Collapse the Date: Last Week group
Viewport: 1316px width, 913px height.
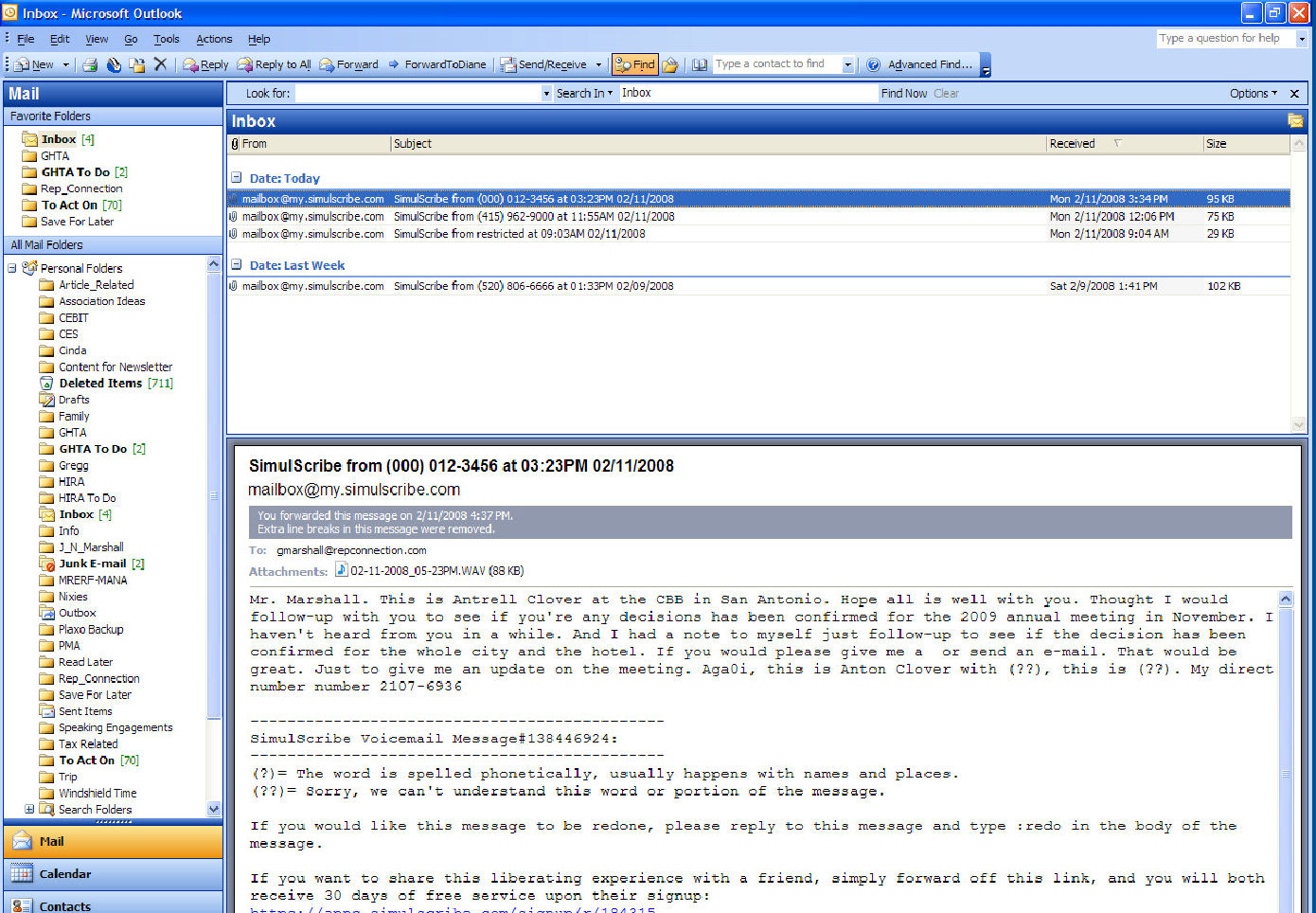(x=237, y=265)
